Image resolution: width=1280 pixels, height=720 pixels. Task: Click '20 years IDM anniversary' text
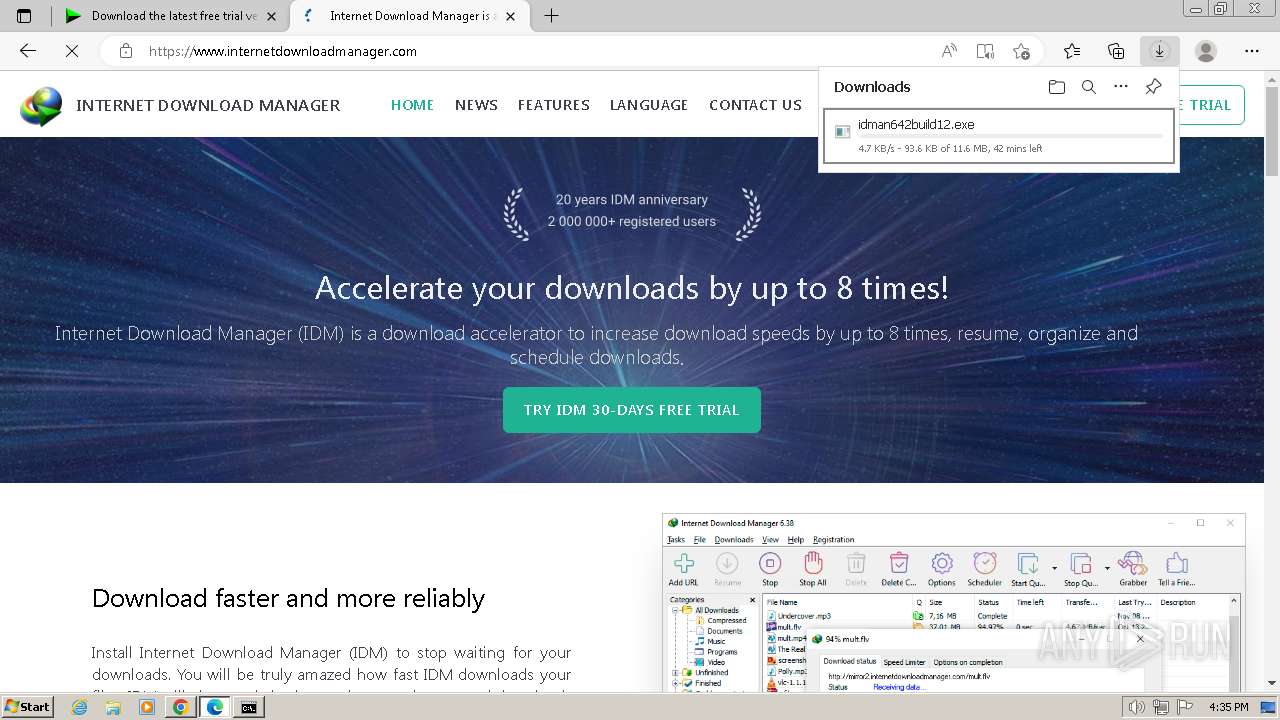[632, 200]
